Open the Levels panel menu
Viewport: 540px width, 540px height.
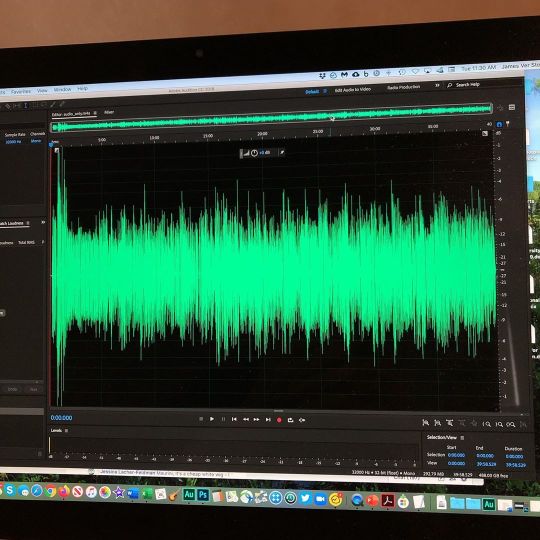point(66,430)
